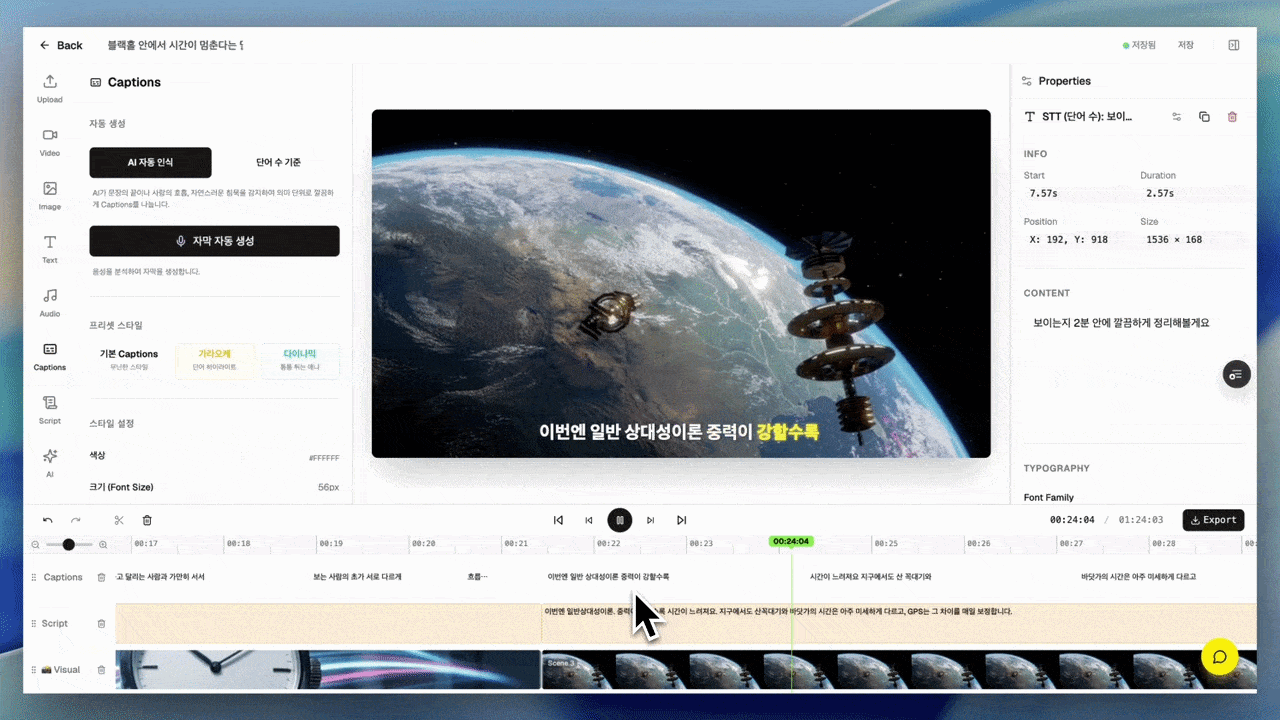Image resolution: width=1280 pixels, height=720 pixels.
Task: Click the Export button
Action: coord(1213,520)
